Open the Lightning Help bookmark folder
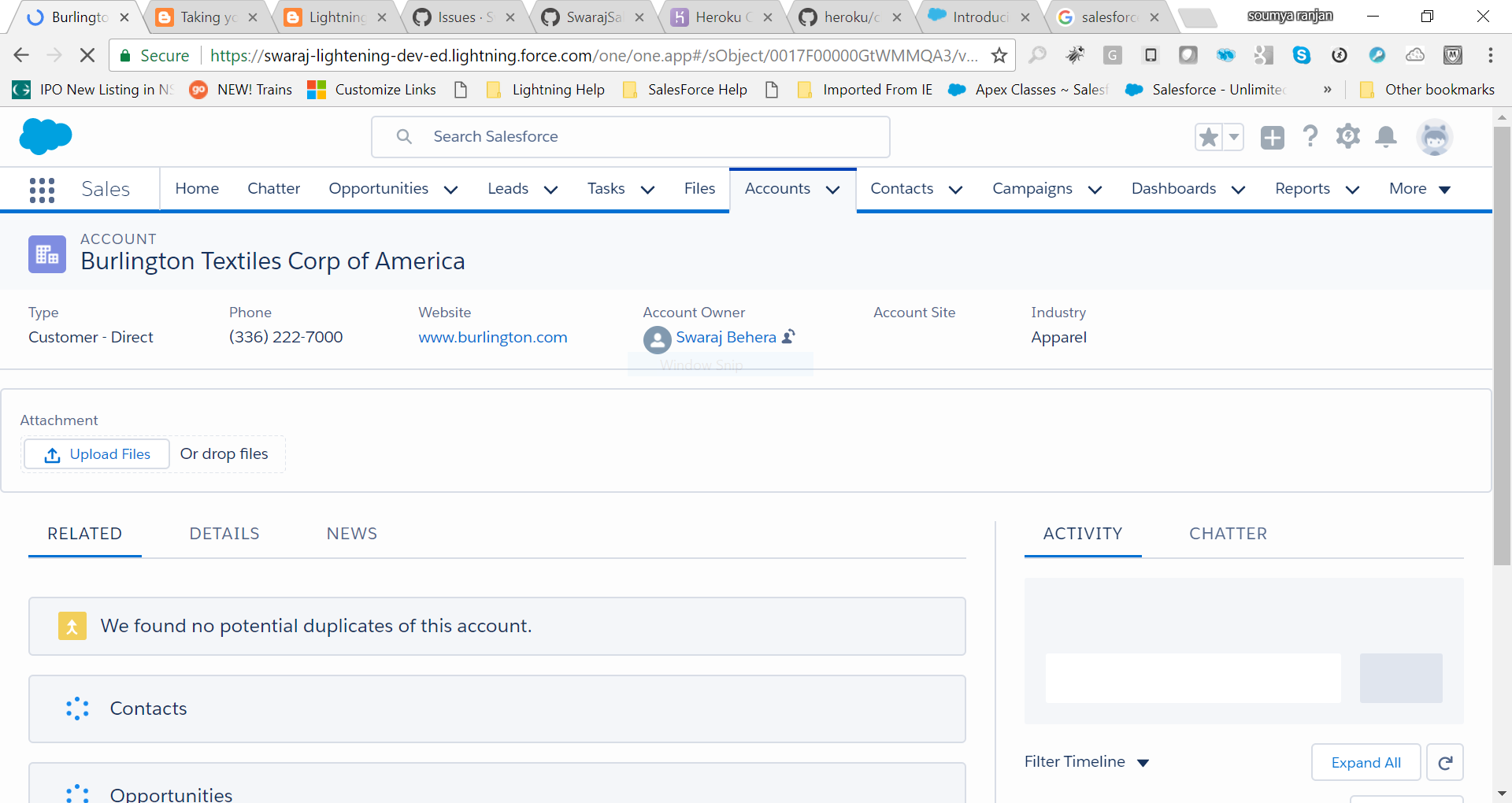 (546, 90)
